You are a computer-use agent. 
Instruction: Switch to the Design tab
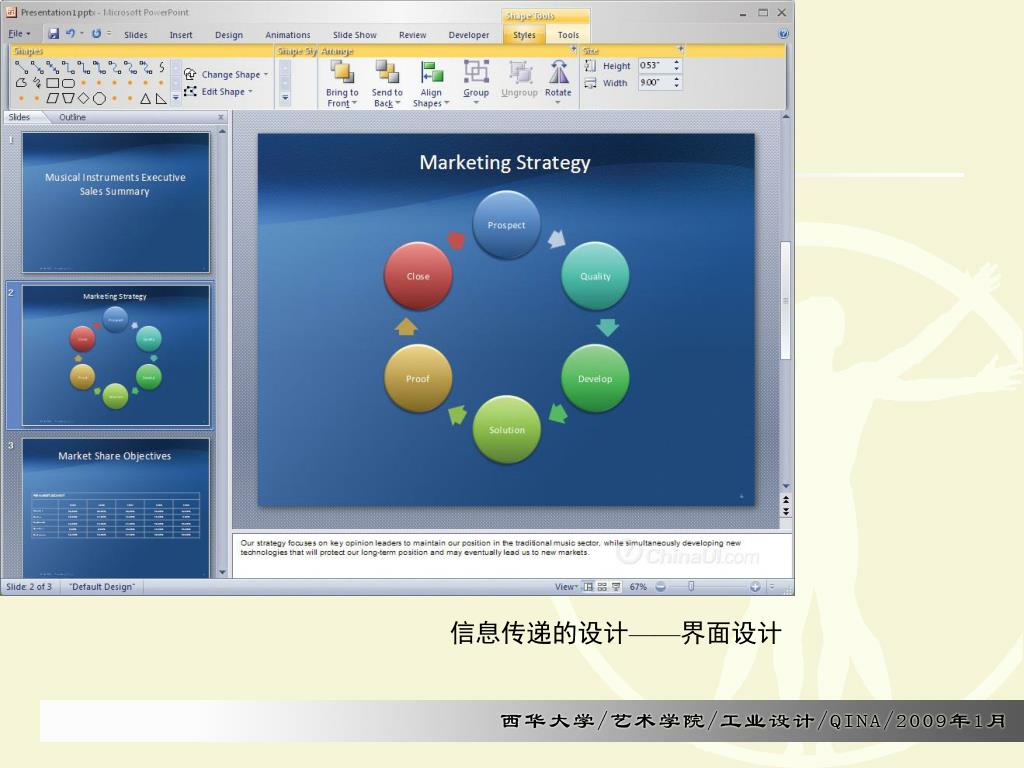(229, 35)
